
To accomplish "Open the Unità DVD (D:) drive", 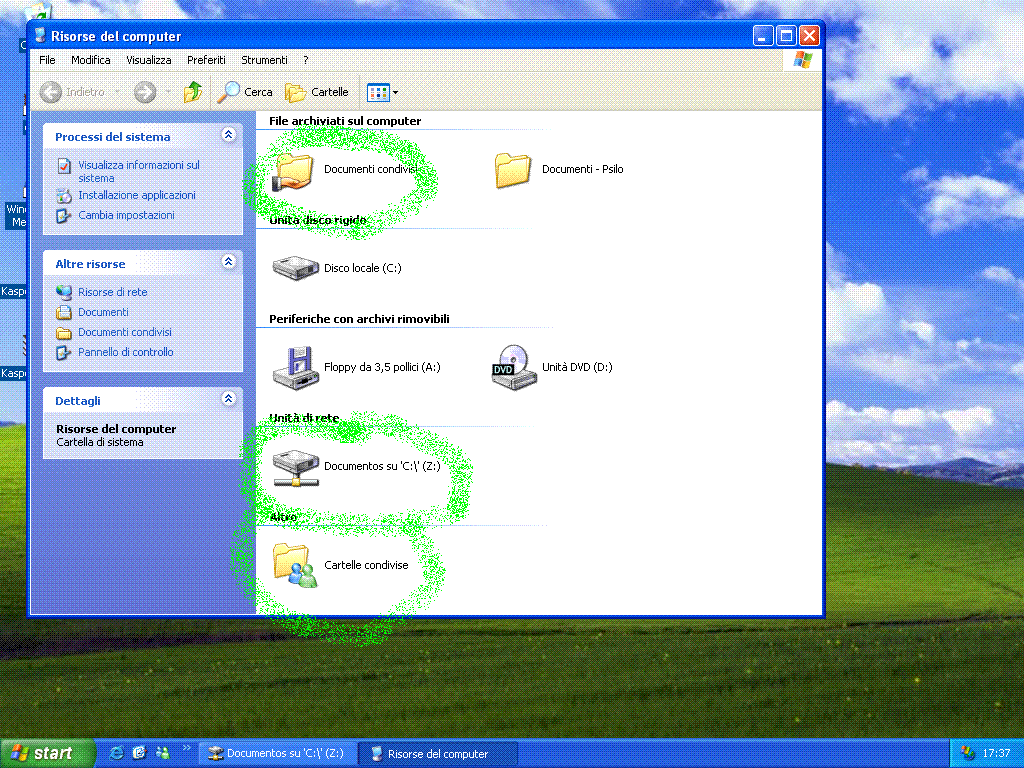I will (511, 367).
